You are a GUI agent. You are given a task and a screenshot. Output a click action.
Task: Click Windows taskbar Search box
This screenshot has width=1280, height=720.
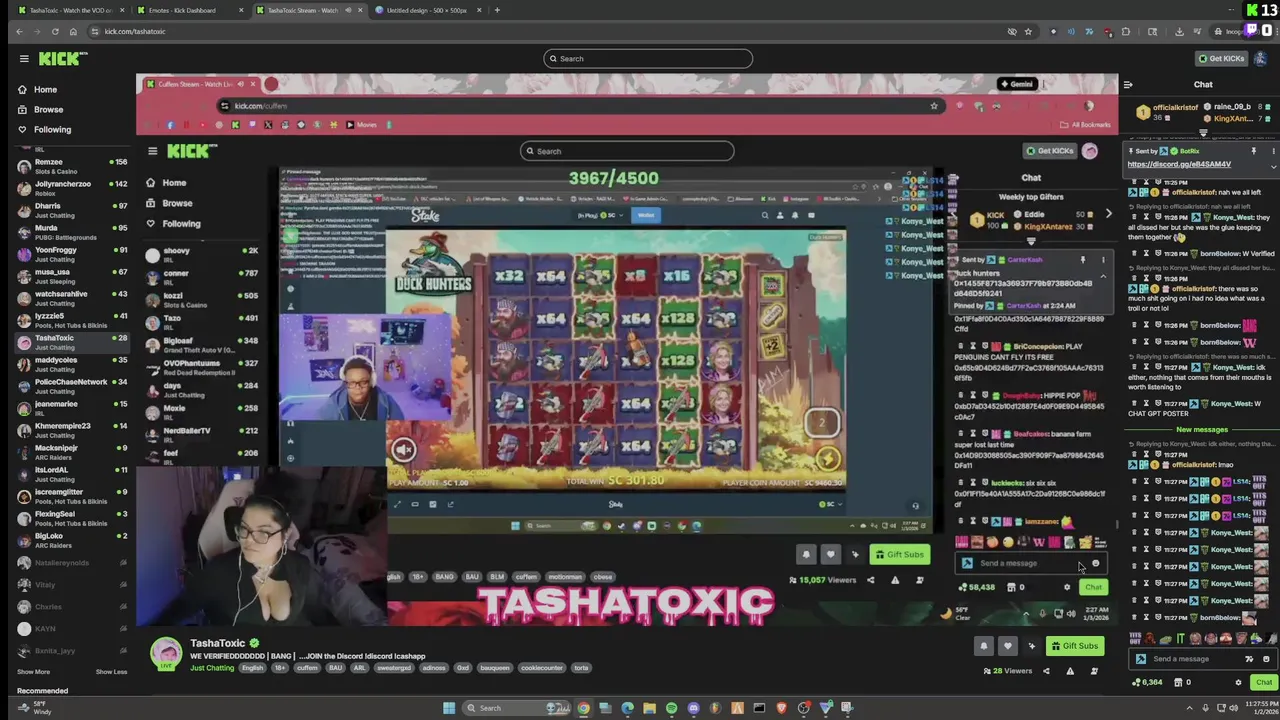click(517, 708)
